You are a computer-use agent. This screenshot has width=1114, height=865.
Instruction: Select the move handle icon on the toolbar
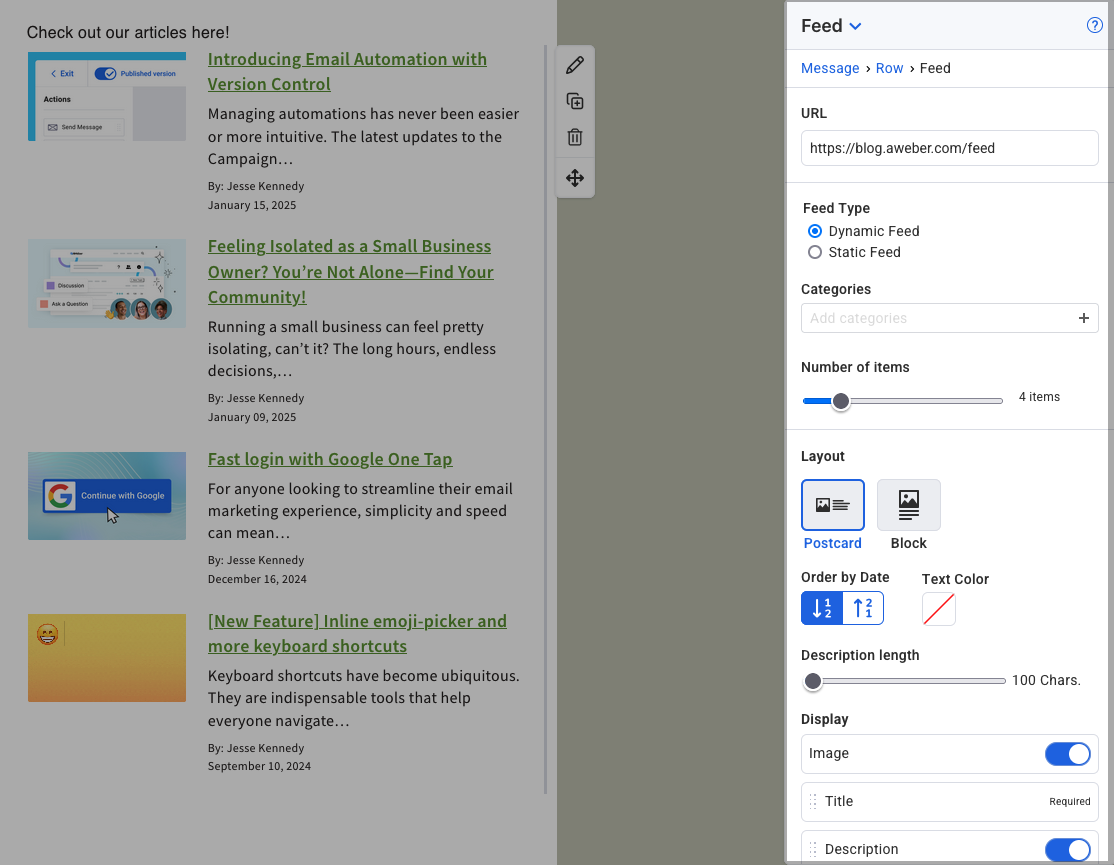point(574,177)
